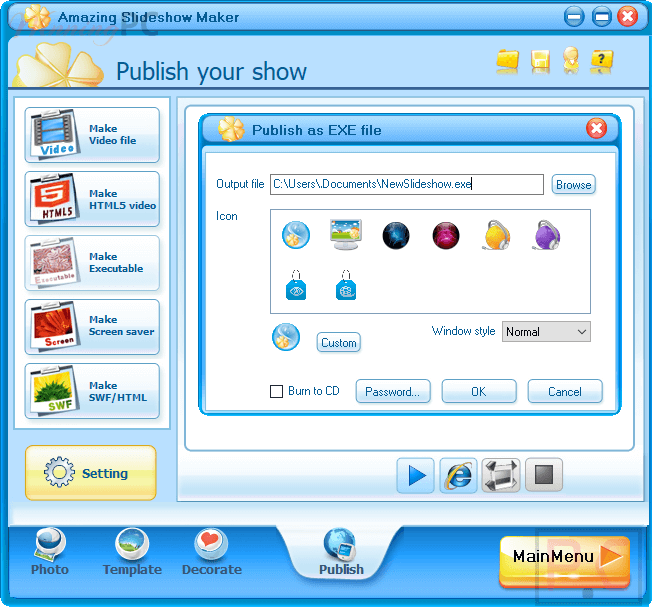Screen dimensions: 652x608
Task: Select the blue globe tag icon
Action: pyautogui.click(x=346, y=285)
